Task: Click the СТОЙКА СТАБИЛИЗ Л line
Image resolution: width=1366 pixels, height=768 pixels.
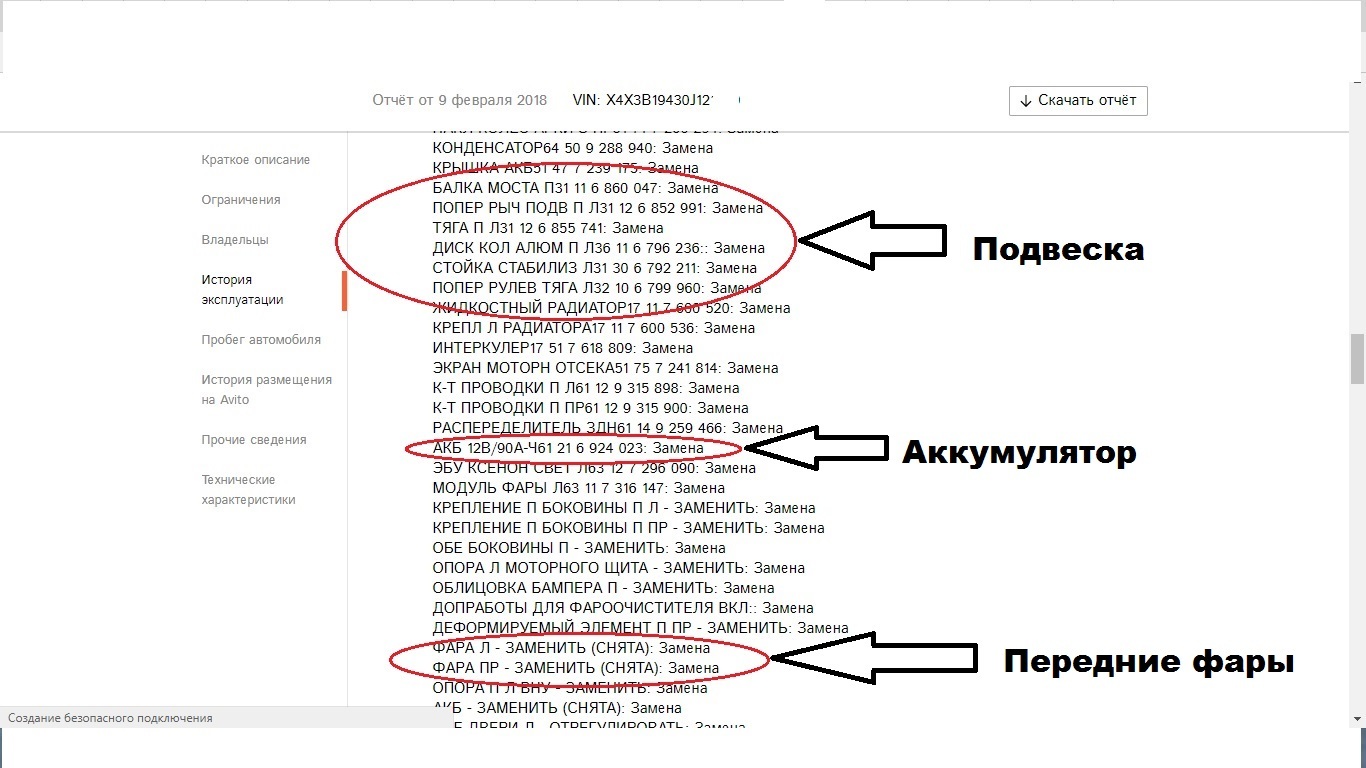Action: pos(594,268)
